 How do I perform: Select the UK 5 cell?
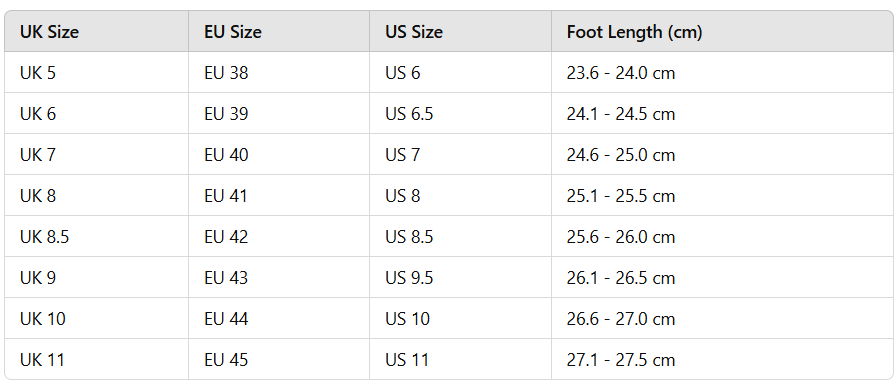pyautogui.click(x=96, y=72)
